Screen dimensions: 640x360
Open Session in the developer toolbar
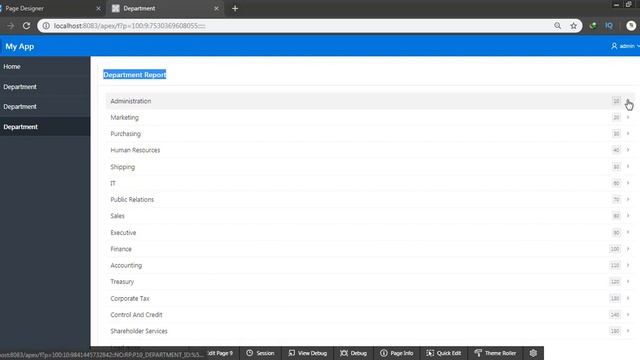tap(260, 353)
